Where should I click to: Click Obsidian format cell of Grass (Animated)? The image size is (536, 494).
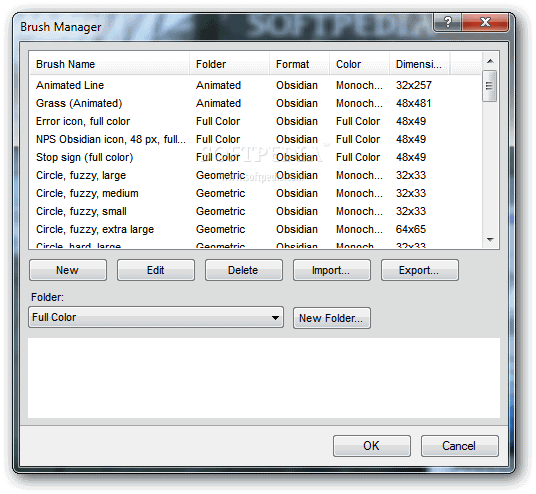[x=297, y=103]
